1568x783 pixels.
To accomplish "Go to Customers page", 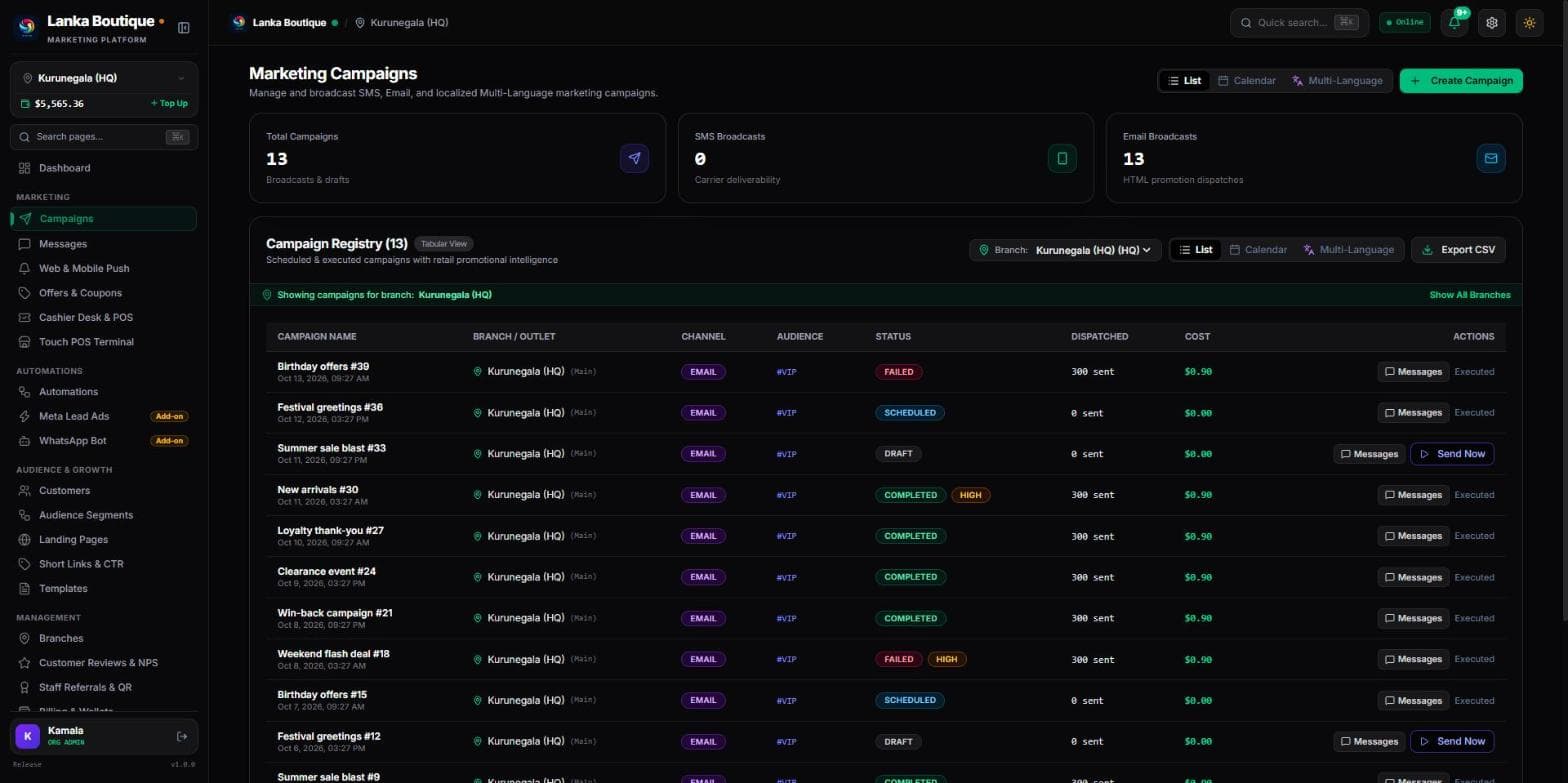I will click(x=103, y=490).
